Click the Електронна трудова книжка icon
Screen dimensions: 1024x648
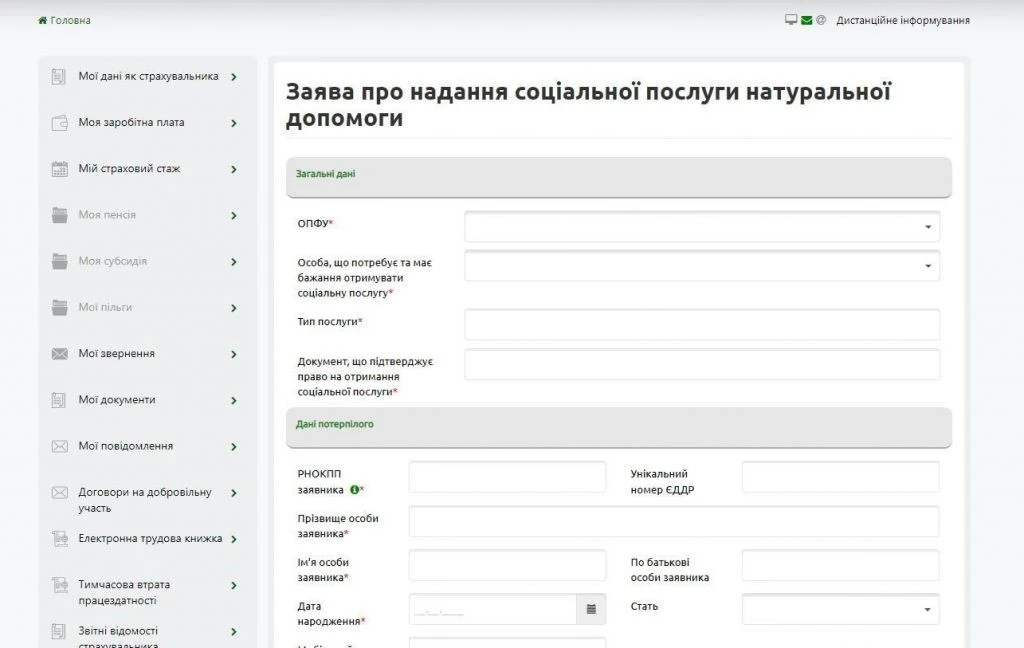tap(59, 539)
